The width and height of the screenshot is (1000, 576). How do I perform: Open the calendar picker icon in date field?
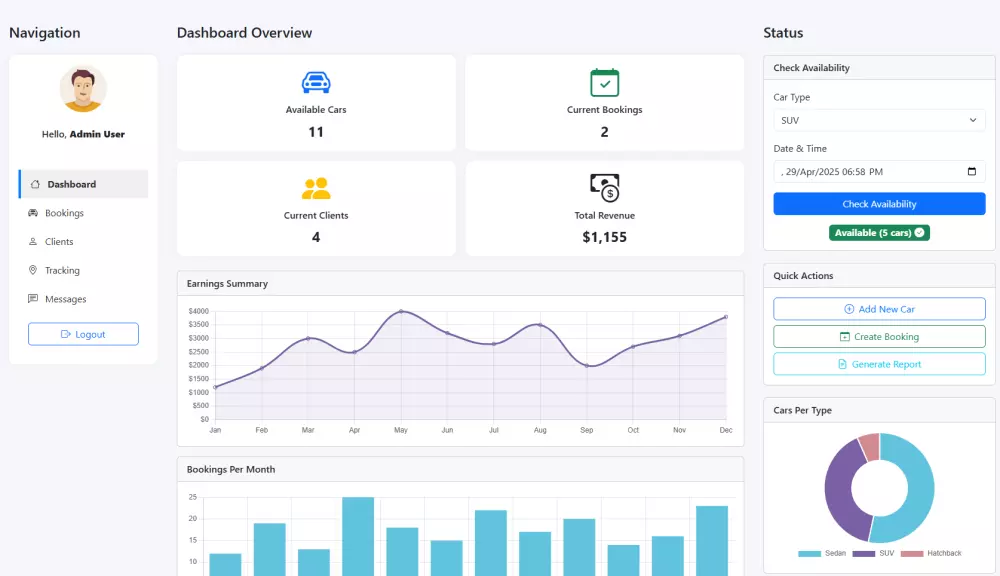[972, 172]
